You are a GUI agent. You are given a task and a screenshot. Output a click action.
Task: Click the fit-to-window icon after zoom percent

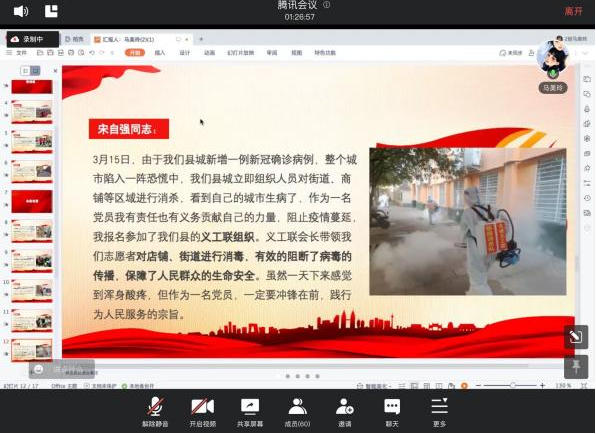click(x=584, y=385)
